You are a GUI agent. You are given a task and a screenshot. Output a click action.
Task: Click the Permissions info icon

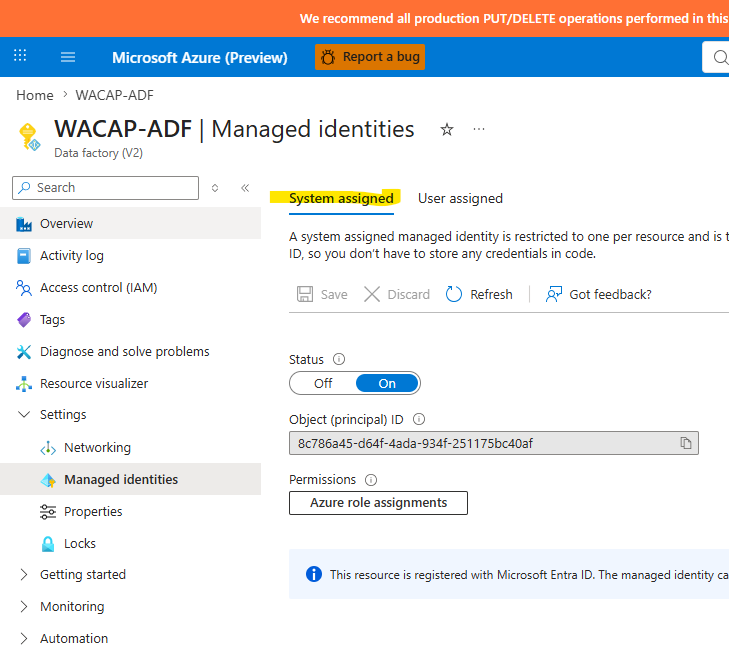coord(371,480)
